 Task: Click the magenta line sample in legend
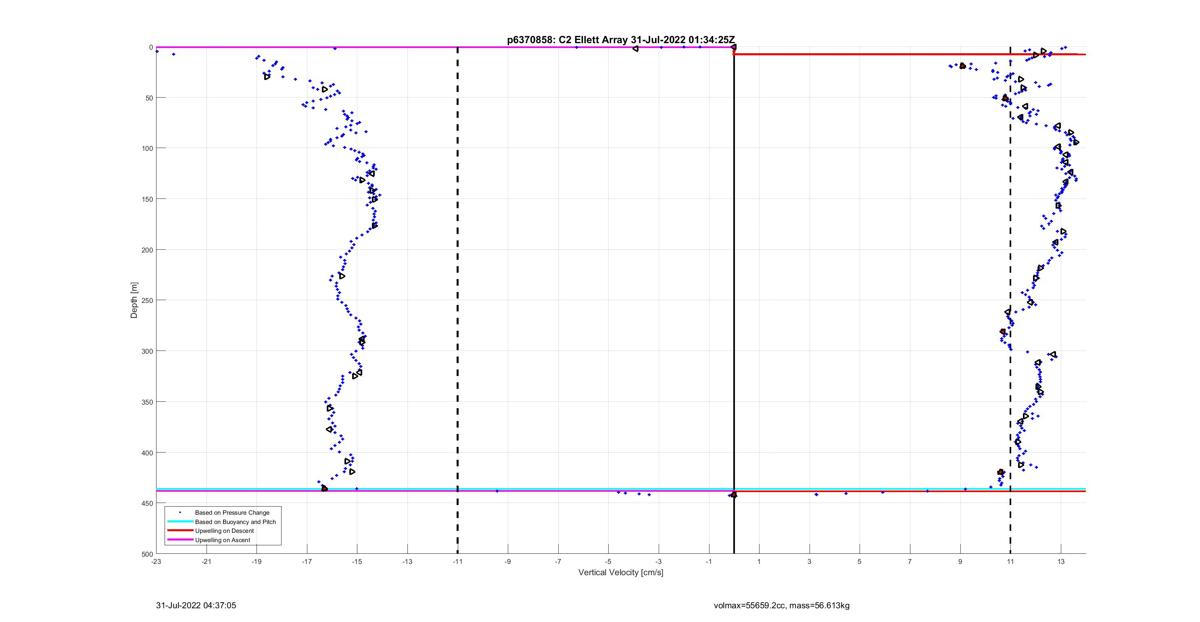179,540
